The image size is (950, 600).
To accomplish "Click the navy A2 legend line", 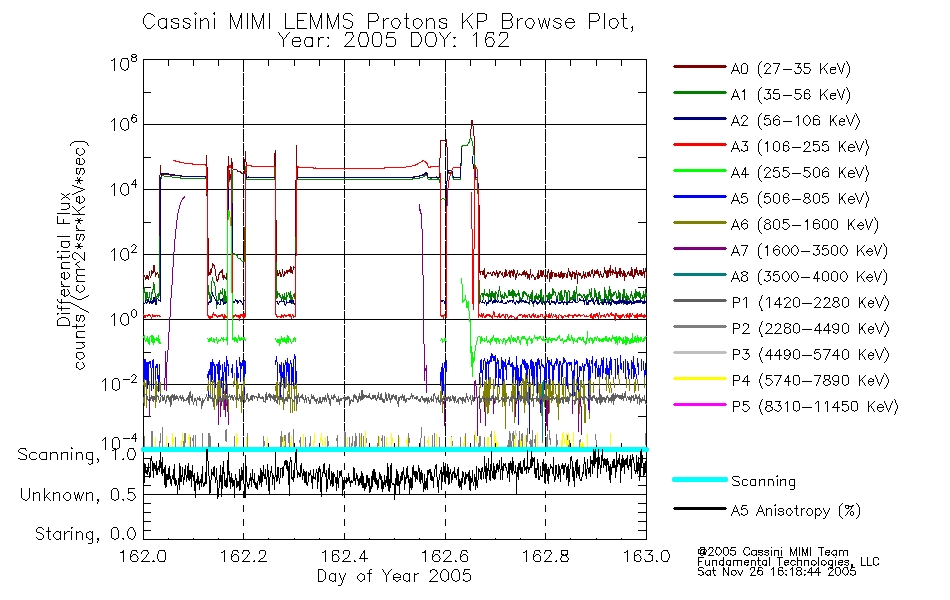I will pos(699,119).
